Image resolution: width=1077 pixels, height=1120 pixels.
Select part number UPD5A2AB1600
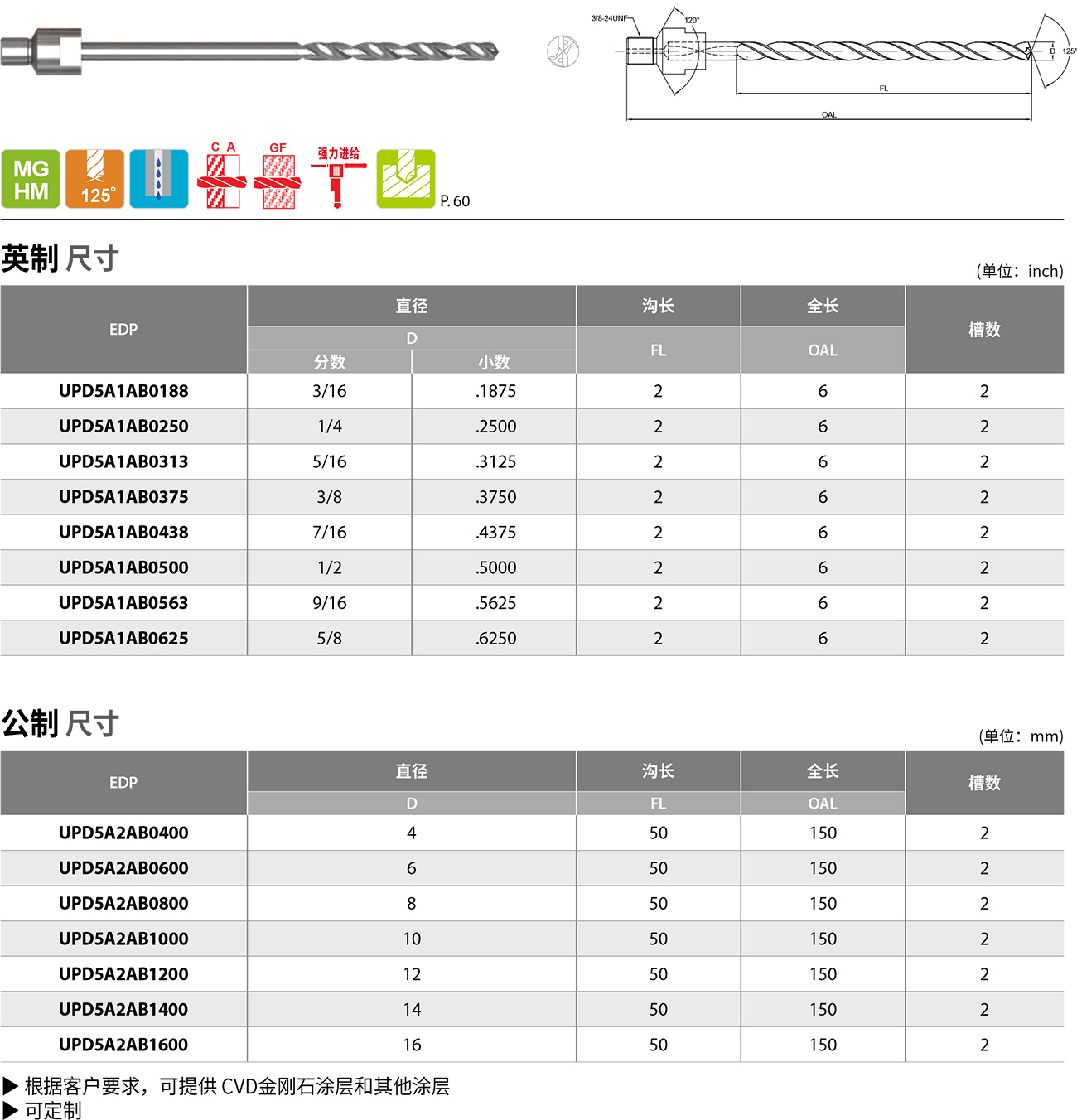coord(123,1045)
